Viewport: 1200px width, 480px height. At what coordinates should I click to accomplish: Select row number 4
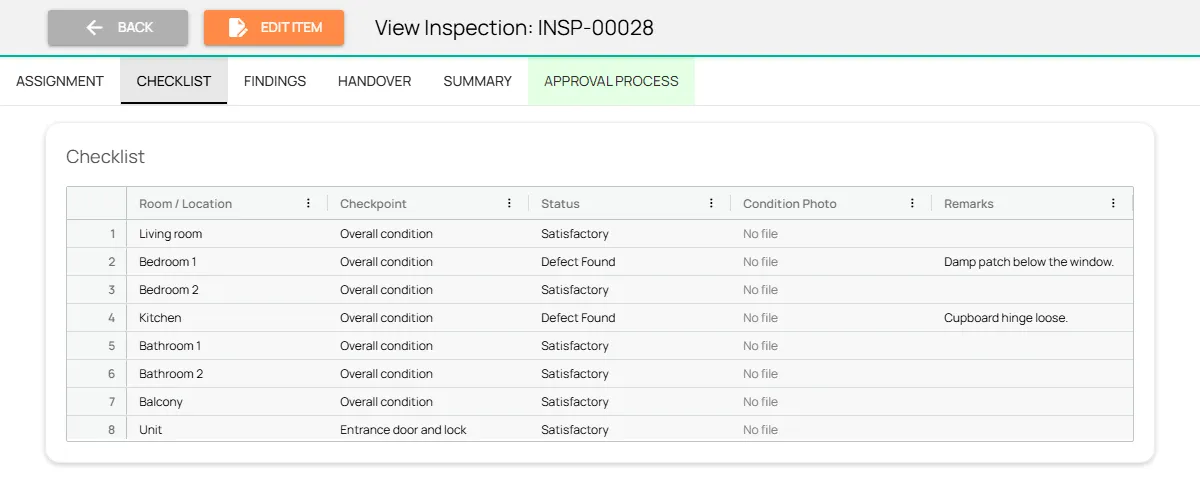pyautogui.click(x=97, y=318)
